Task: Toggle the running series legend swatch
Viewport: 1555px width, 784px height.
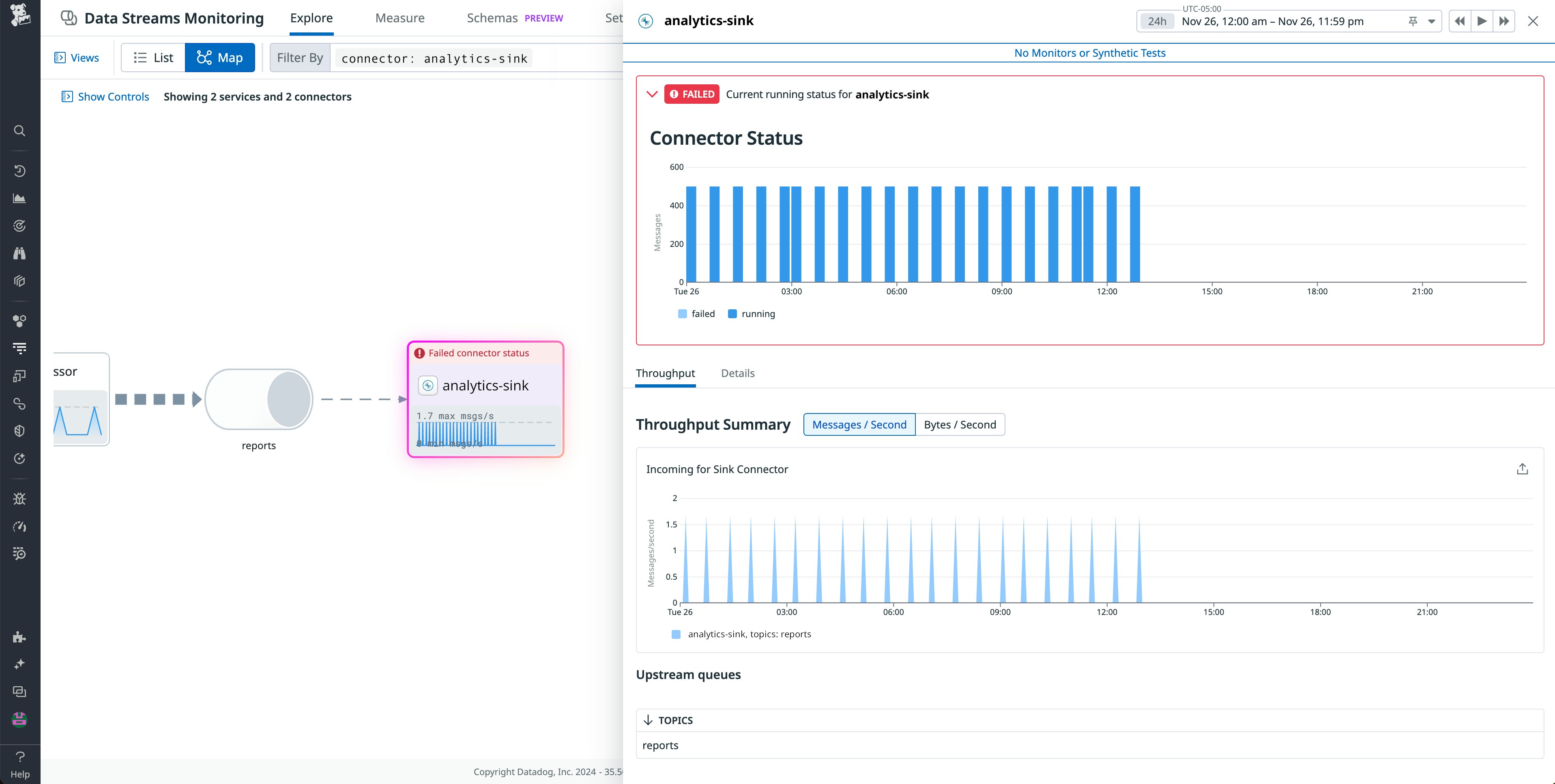Action: click(x=732, y=314)
